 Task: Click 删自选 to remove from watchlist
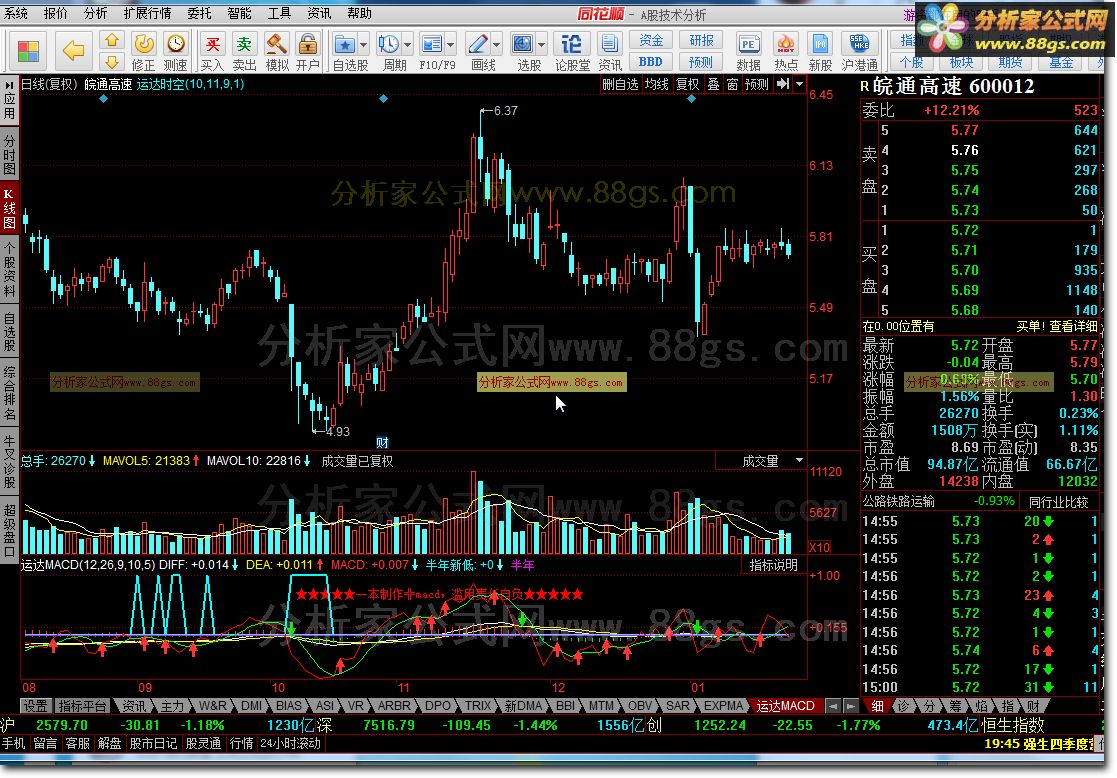(620, 84)
